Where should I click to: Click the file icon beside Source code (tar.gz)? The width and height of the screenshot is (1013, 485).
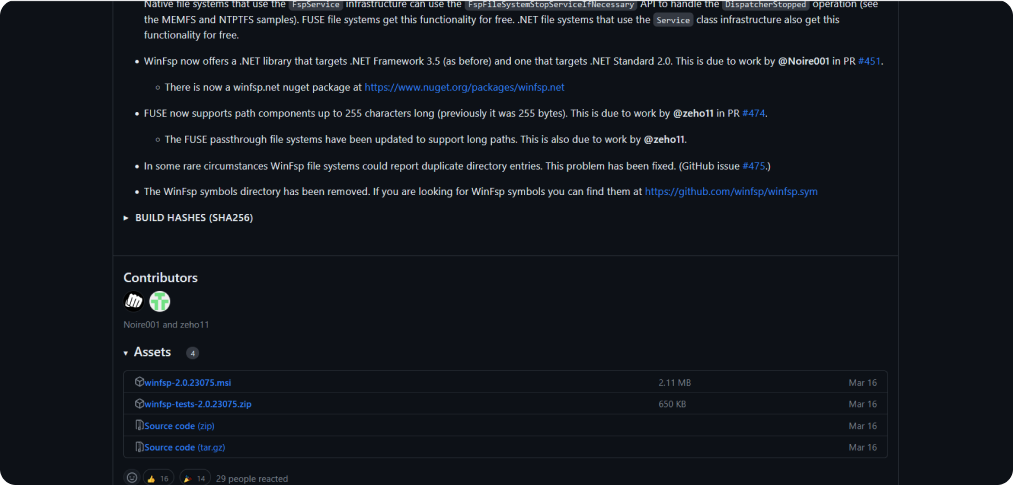[x=139, y=447]
